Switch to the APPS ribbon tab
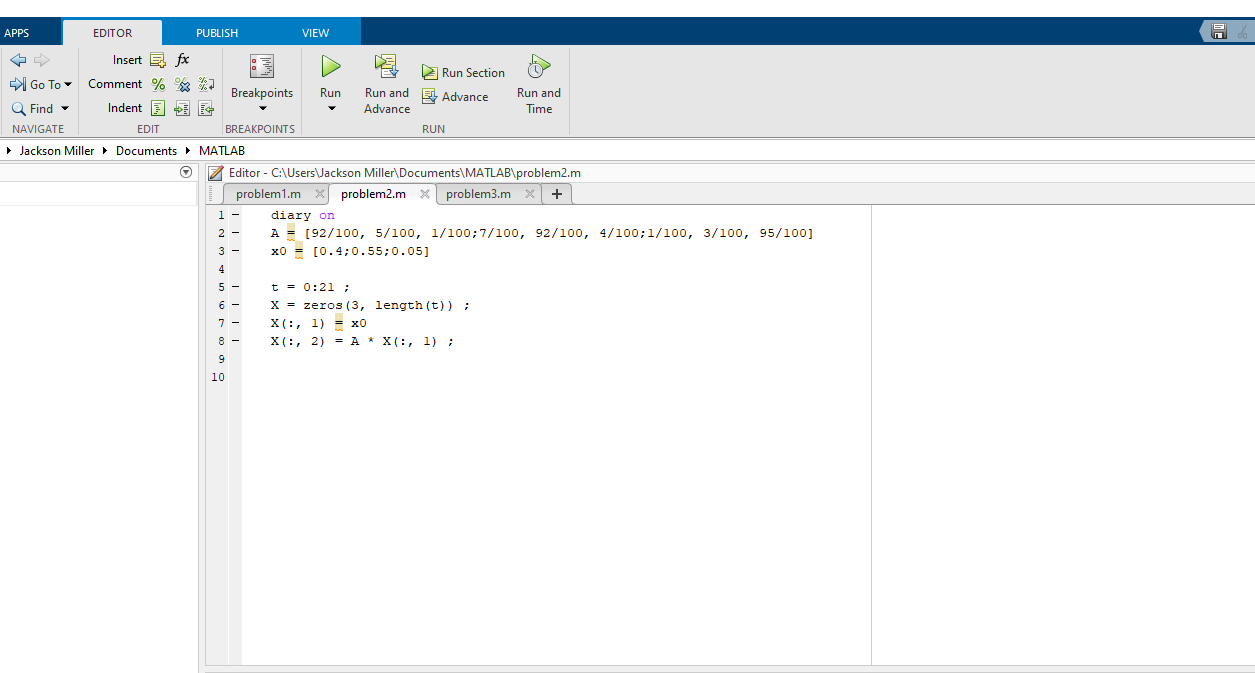Image resolution: width=1255 pixels, height=673 pixels. pos(17,33)
